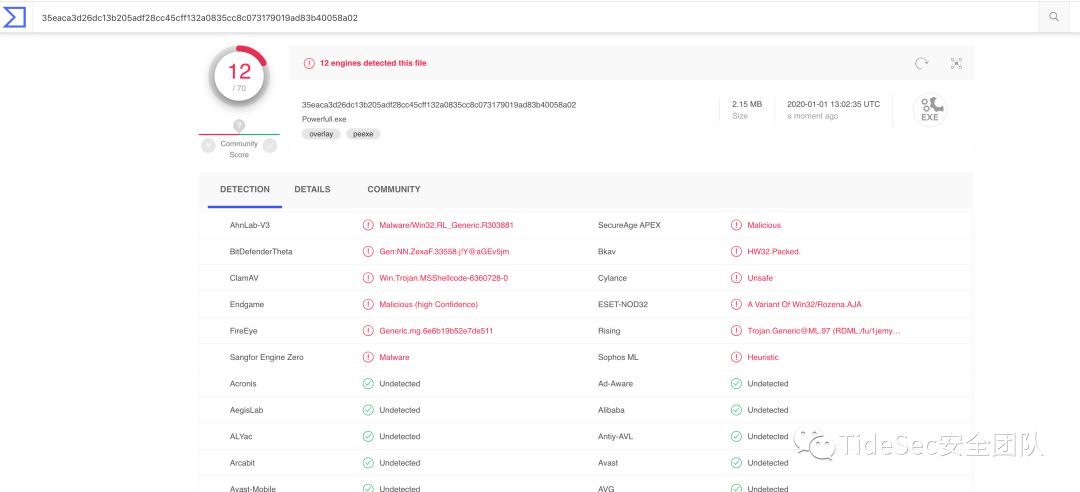Click Arcabit undetected check icon
Screen dimensions: 1080x492
(368, 463)
